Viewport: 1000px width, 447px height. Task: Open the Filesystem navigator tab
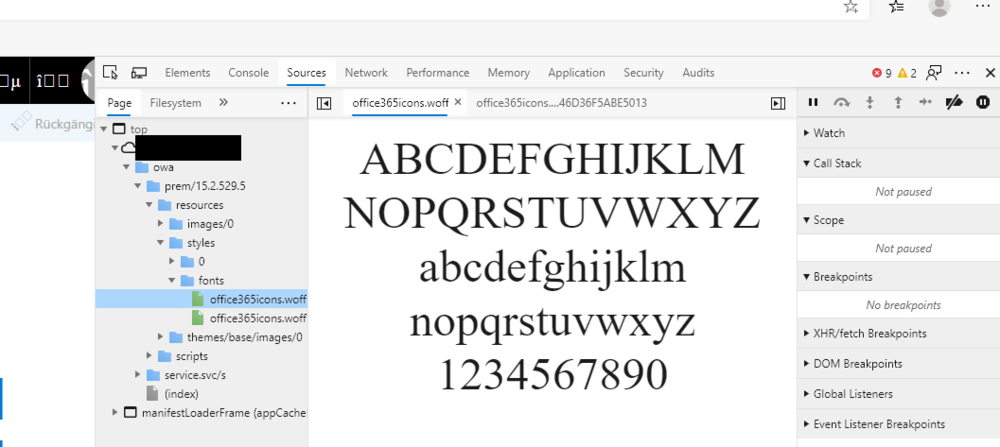[x=175, y=103]
